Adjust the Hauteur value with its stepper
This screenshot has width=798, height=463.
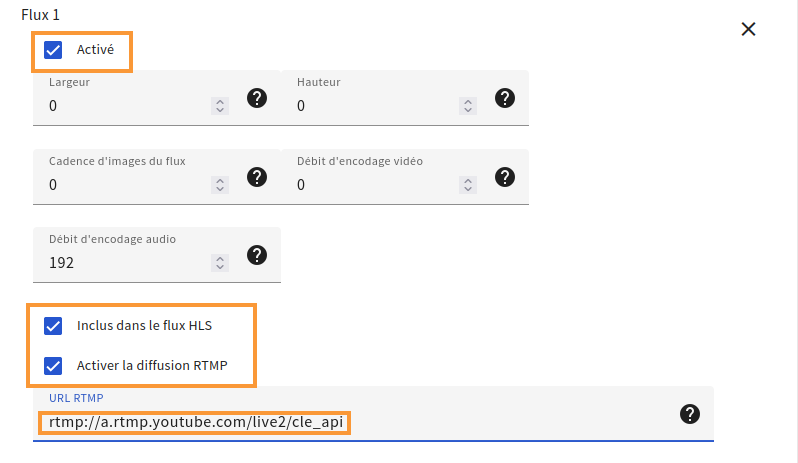(468, 106)
